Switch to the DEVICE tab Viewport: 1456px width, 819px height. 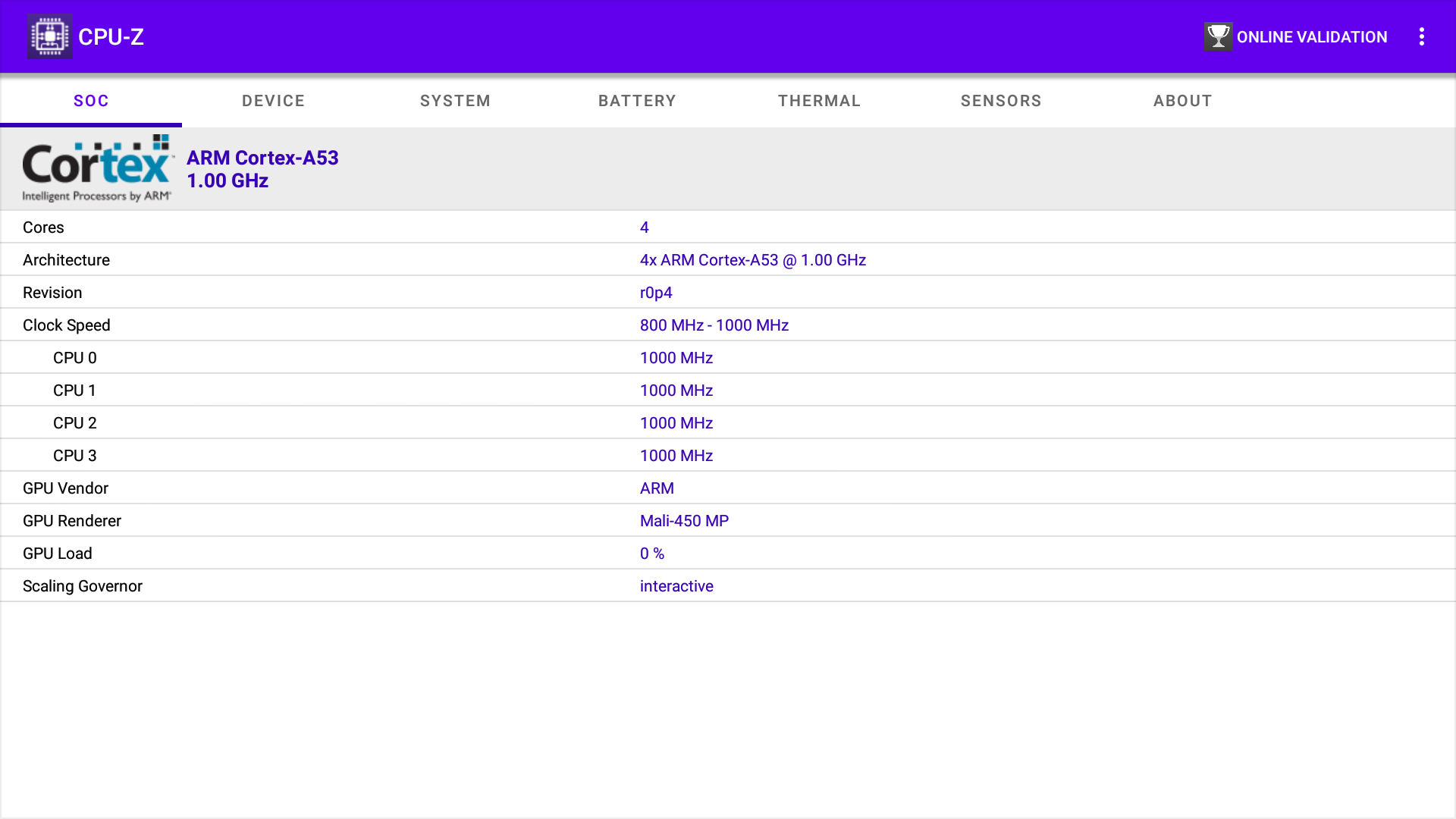[273, 101]
